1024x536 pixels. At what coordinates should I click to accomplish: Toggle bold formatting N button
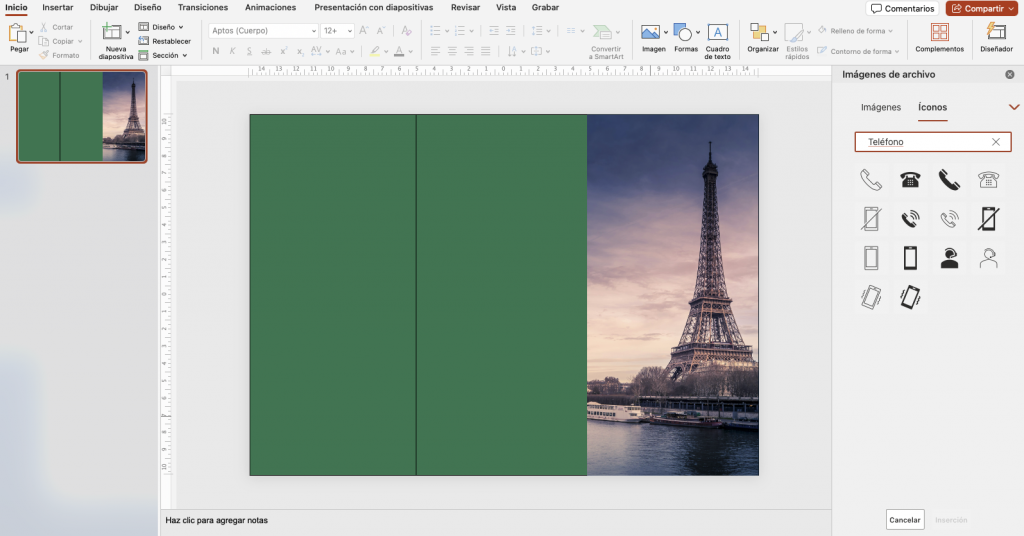pyautogui.click(x=216, y=51)
